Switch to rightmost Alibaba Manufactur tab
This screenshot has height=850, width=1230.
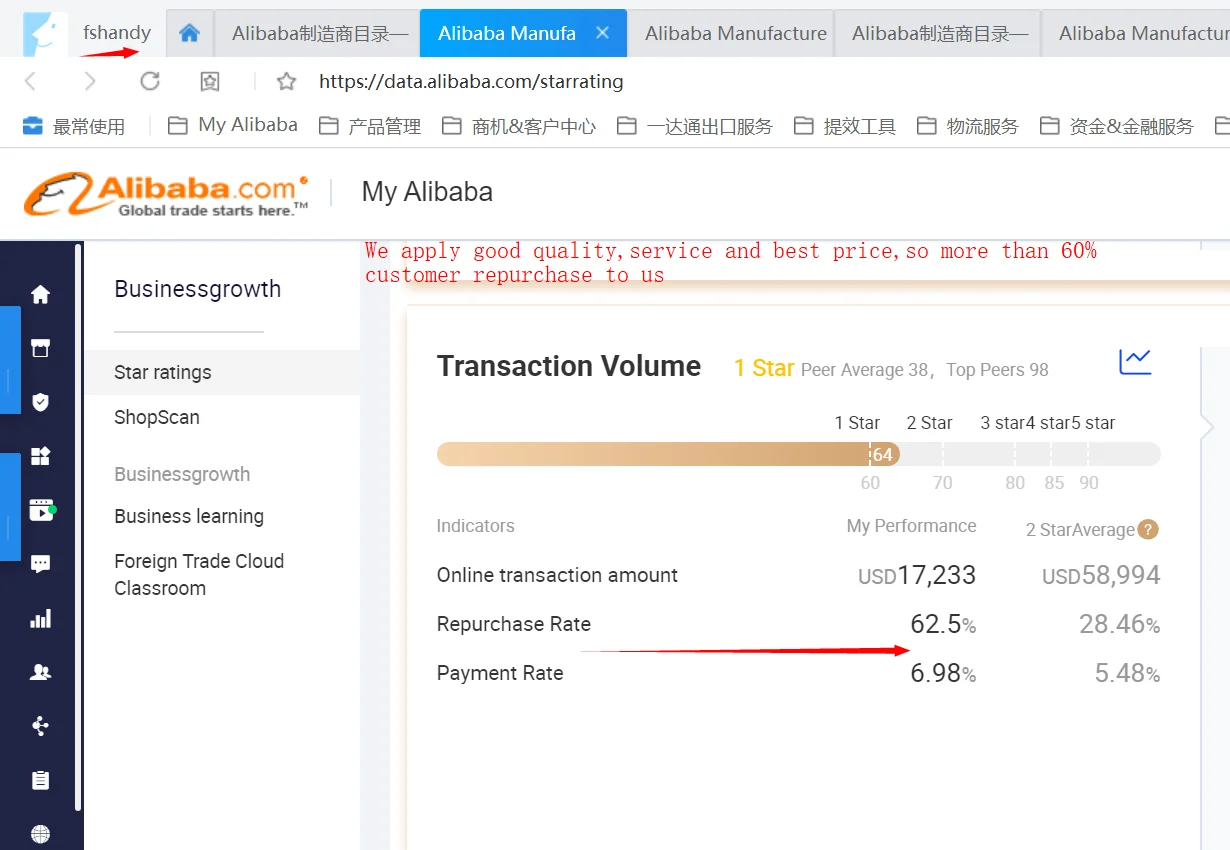pos(1137,33)
